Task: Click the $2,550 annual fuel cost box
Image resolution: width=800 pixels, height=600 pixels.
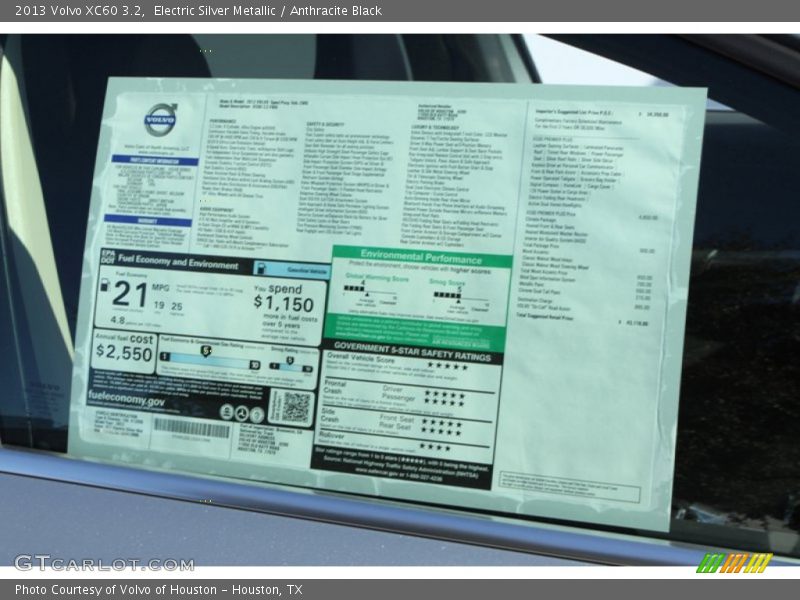Action: click(124, 349)
